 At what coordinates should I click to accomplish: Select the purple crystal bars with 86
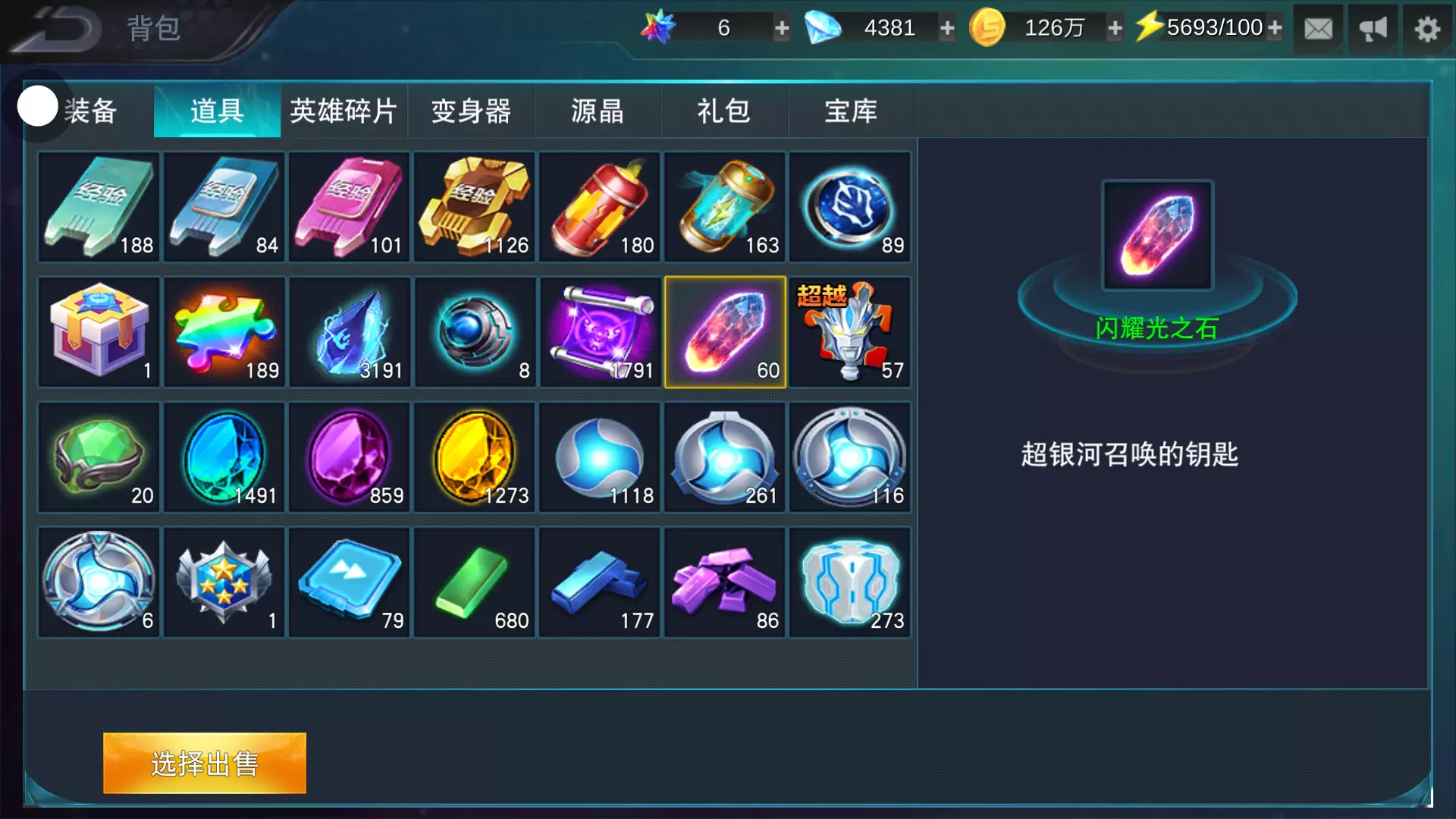pyautogui.click(x=725, y=582)
